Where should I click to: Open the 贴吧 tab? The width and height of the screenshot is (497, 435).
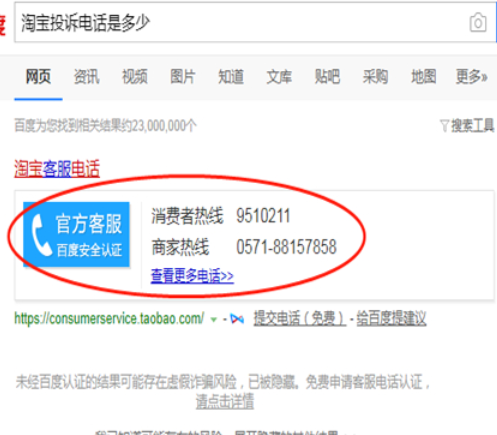327,76
